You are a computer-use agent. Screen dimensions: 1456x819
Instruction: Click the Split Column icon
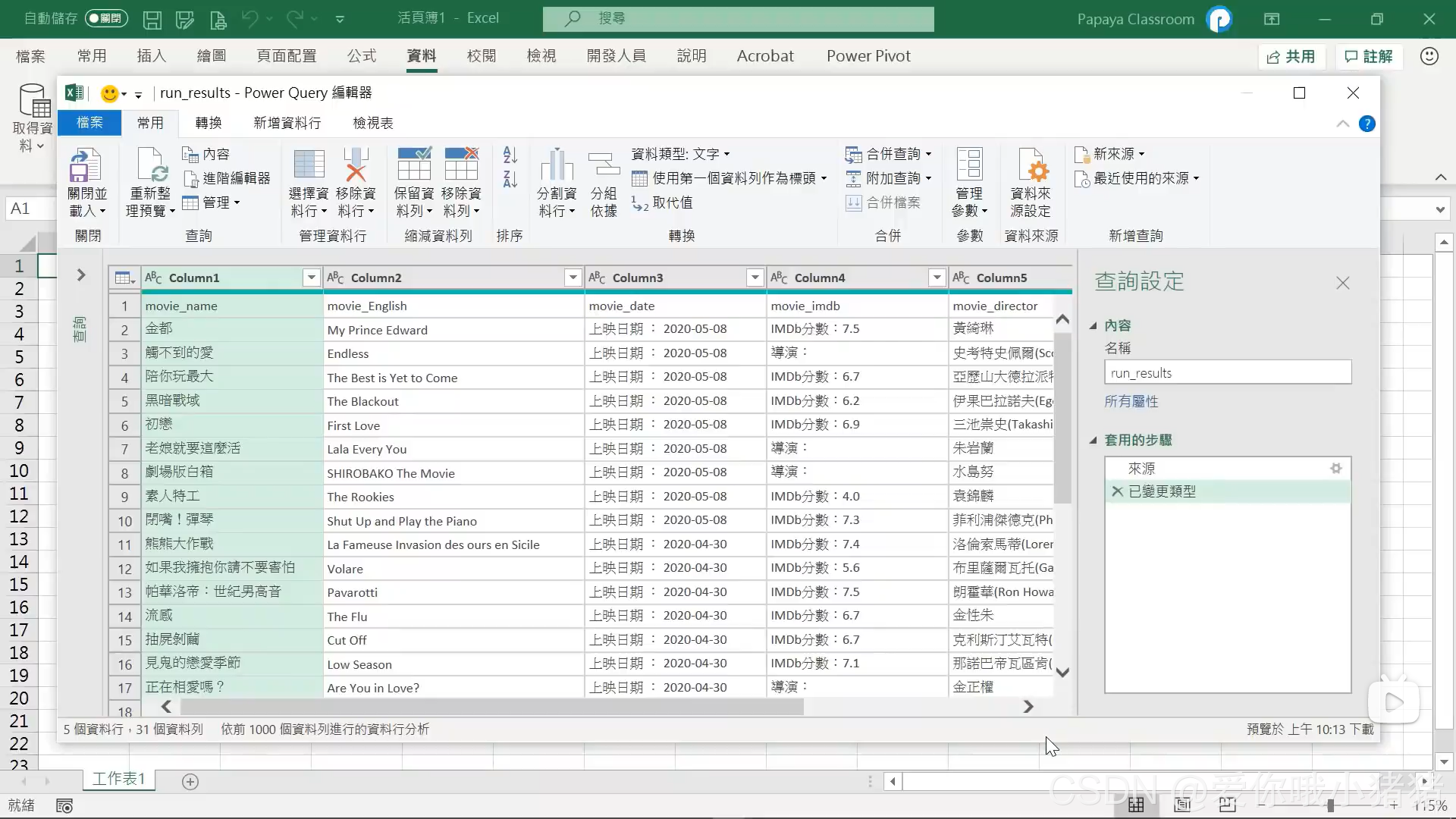tap(557, 165)
